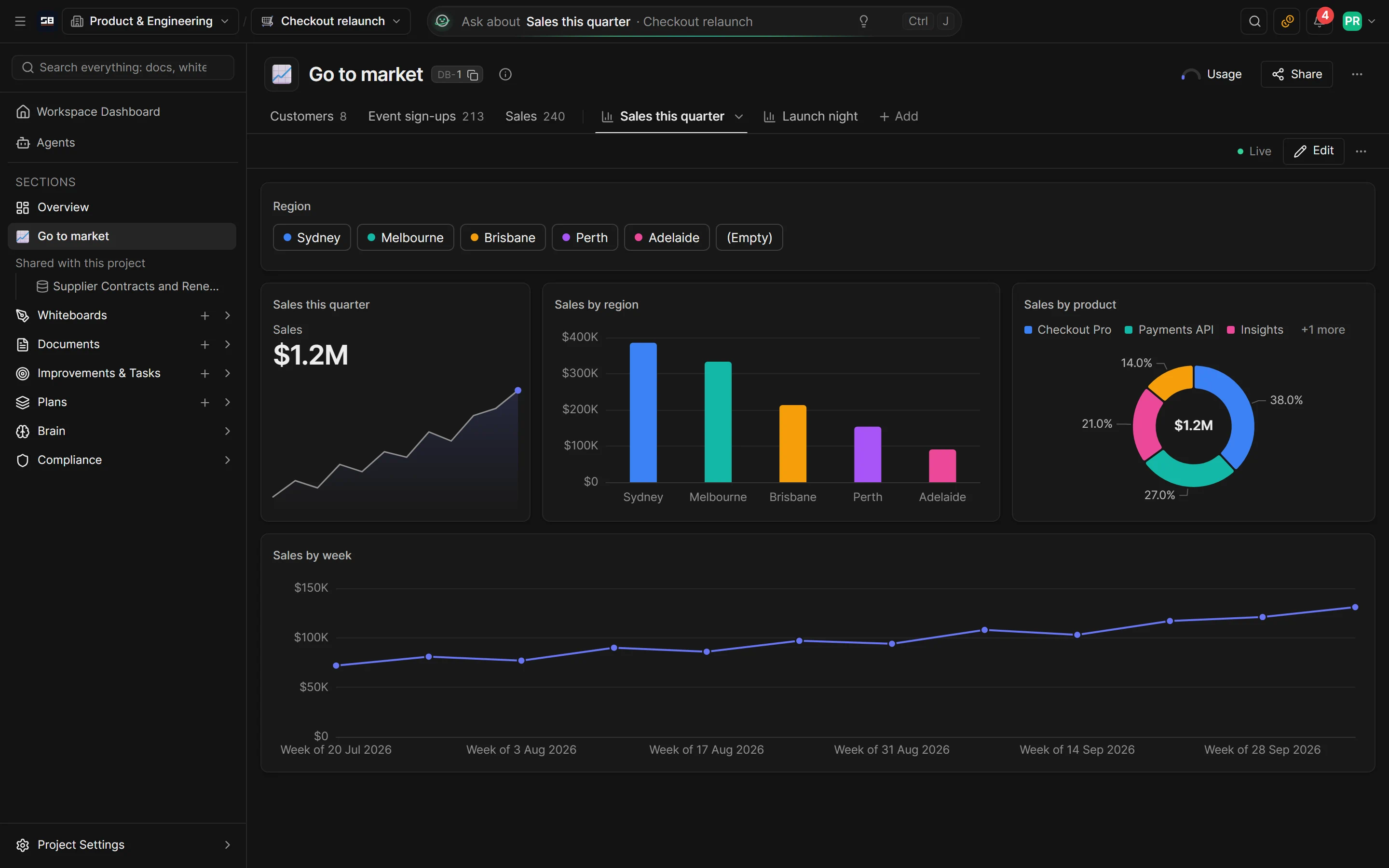Open Supplier Contracts and Rene... shared item

pos(127,286)
